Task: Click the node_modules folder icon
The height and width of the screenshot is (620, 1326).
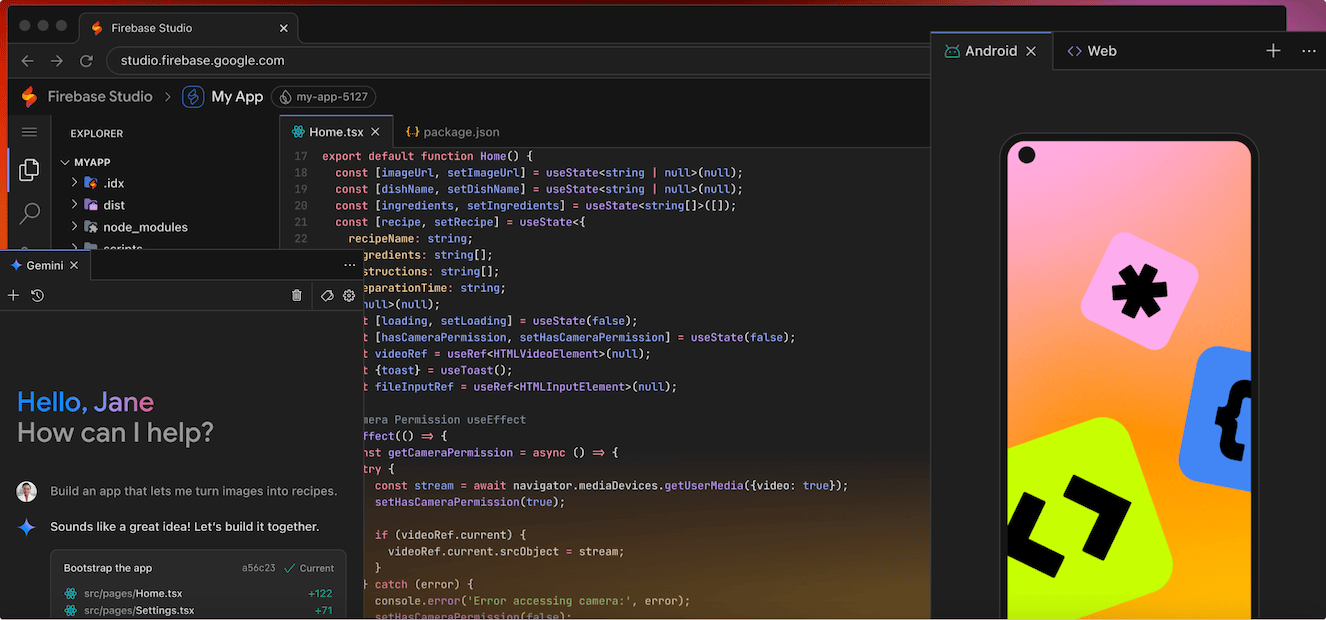Action: coord(91,227)
